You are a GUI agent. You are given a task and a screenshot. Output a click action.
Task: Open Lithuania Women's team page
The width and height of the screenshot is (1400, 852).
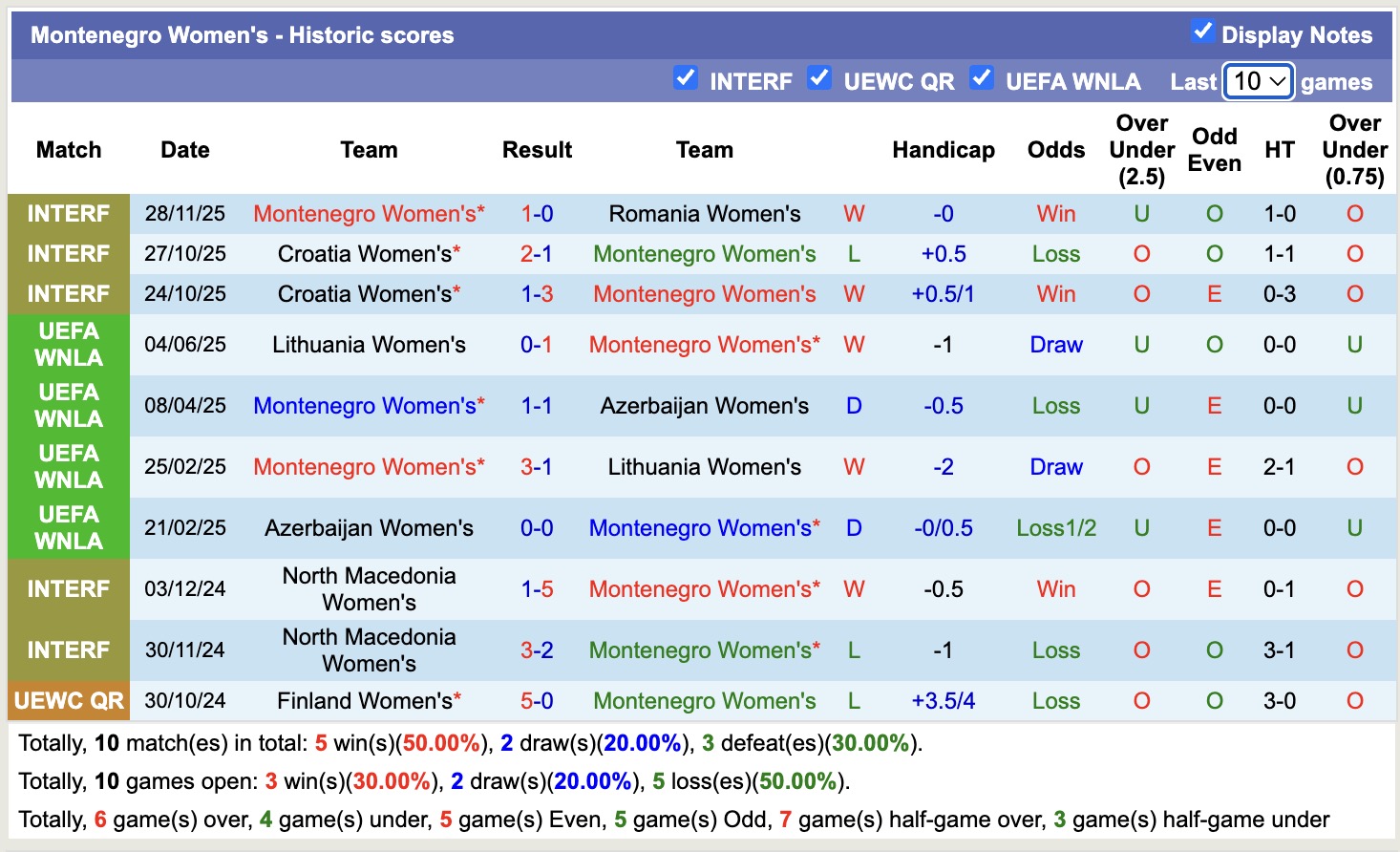point(369,344)
